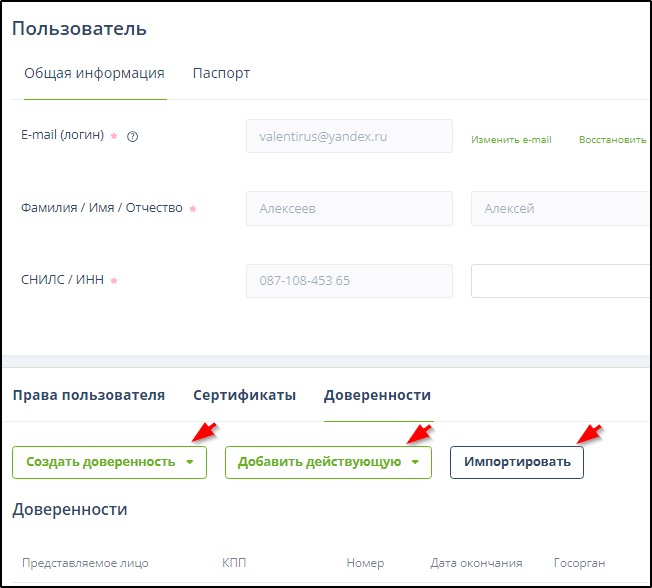Click the Дата окончания column header
Image resolution: width=652 pixels, height=588 pixels.
(476, 563)
